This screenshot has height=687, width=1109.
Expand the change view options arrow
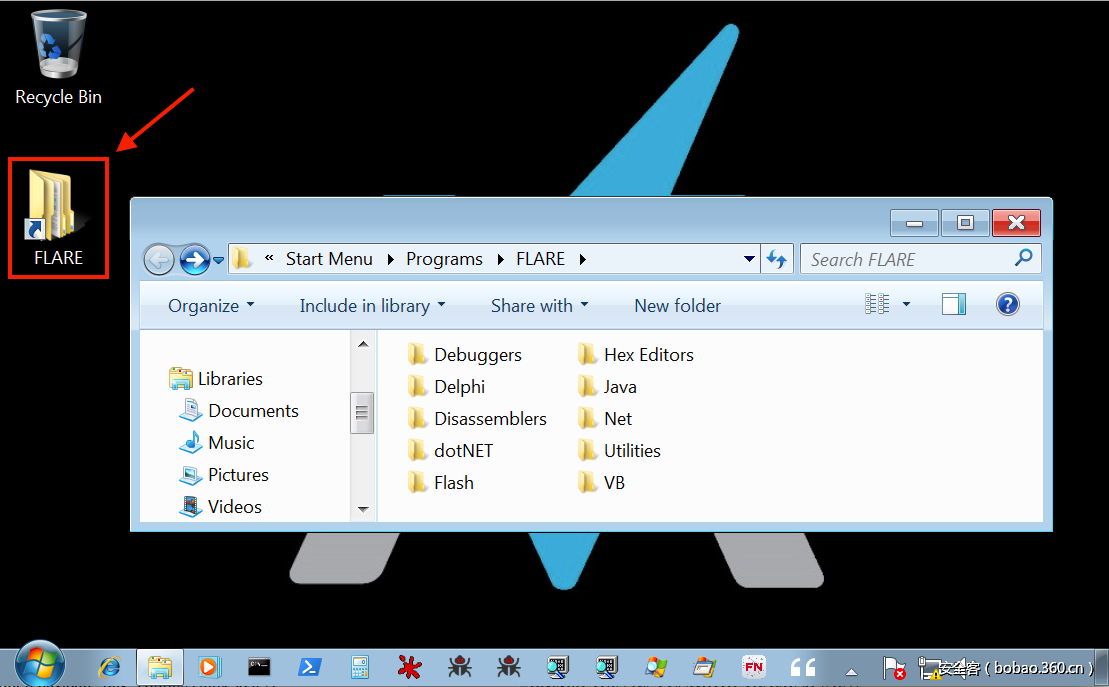[907, 305]
